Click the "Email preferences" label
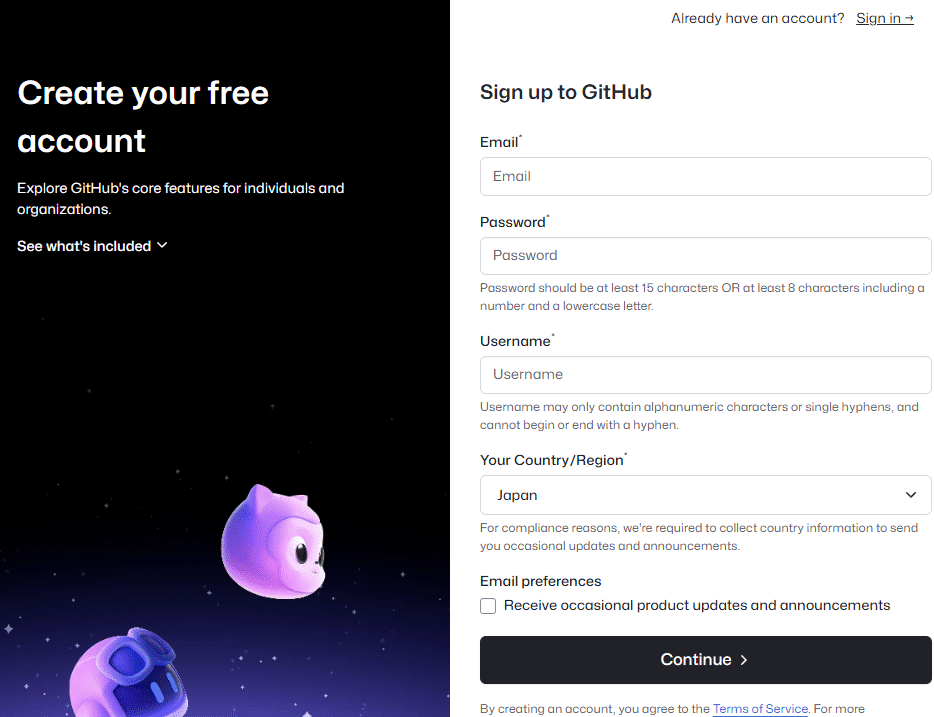Viewport: 934px width, 717px height. click(540, 581)
